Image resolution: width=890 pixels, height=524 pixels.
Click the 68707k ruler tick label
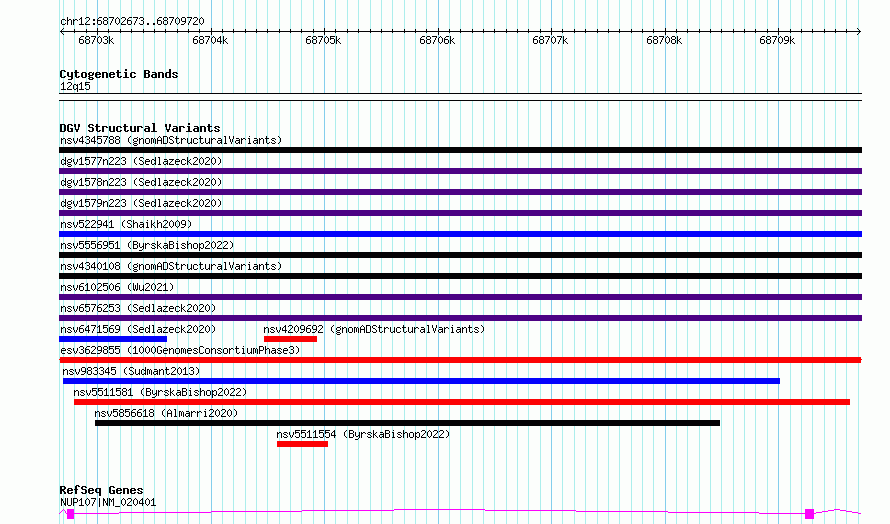[550, 40]
